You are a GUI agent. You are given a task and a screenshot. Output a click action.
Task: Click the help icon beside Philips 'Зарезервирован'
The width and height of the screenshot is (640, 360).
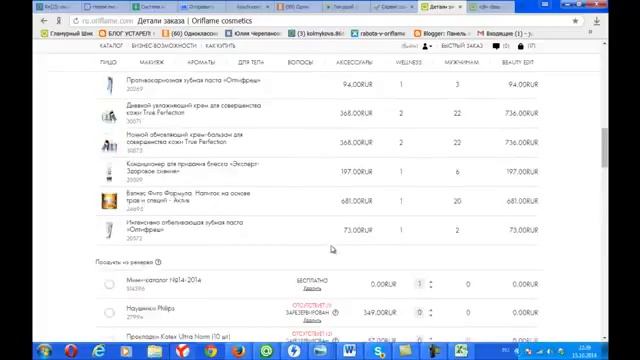point(336,313)
